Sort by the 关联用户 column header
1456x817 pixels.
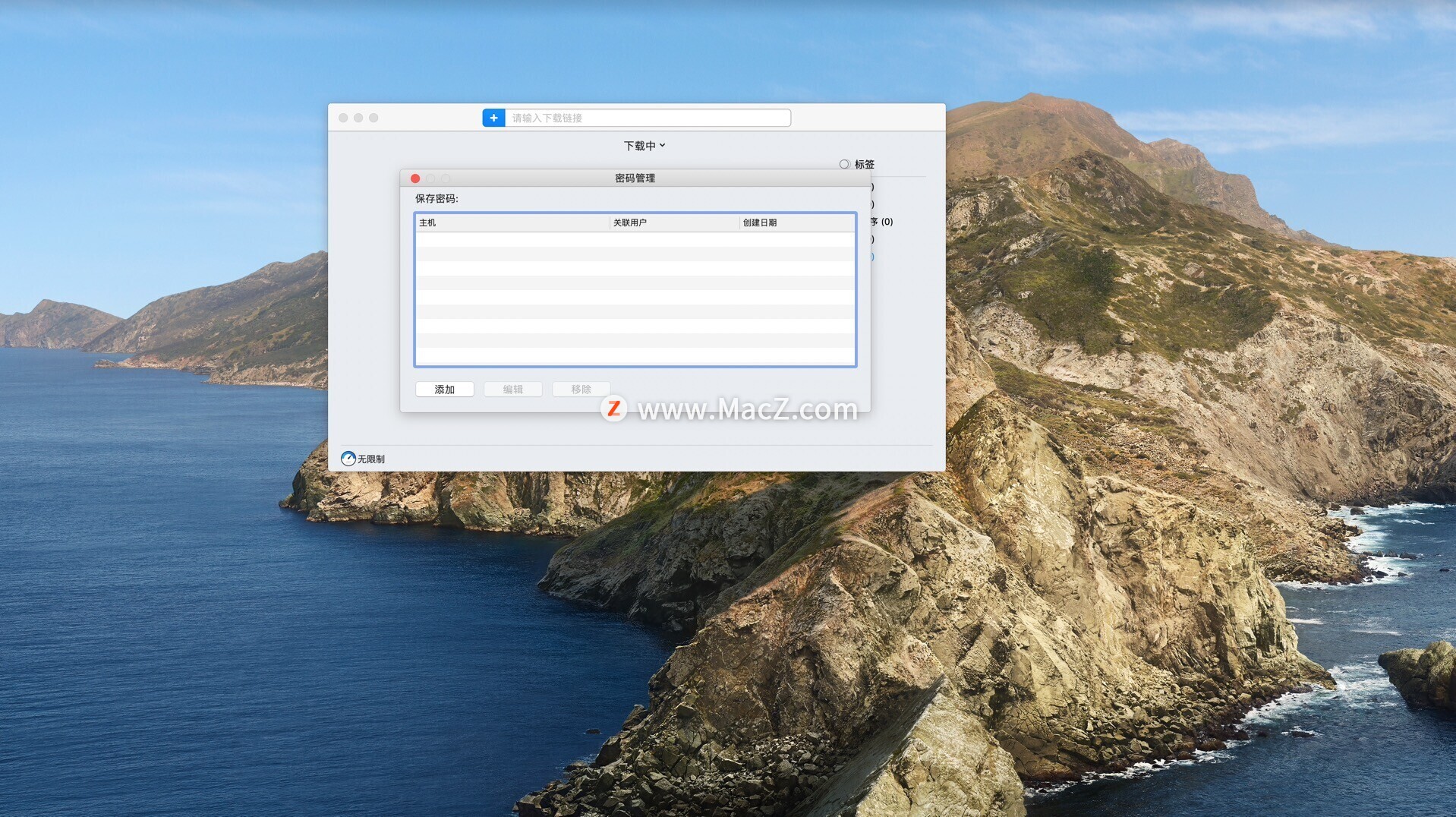(674, 222)
